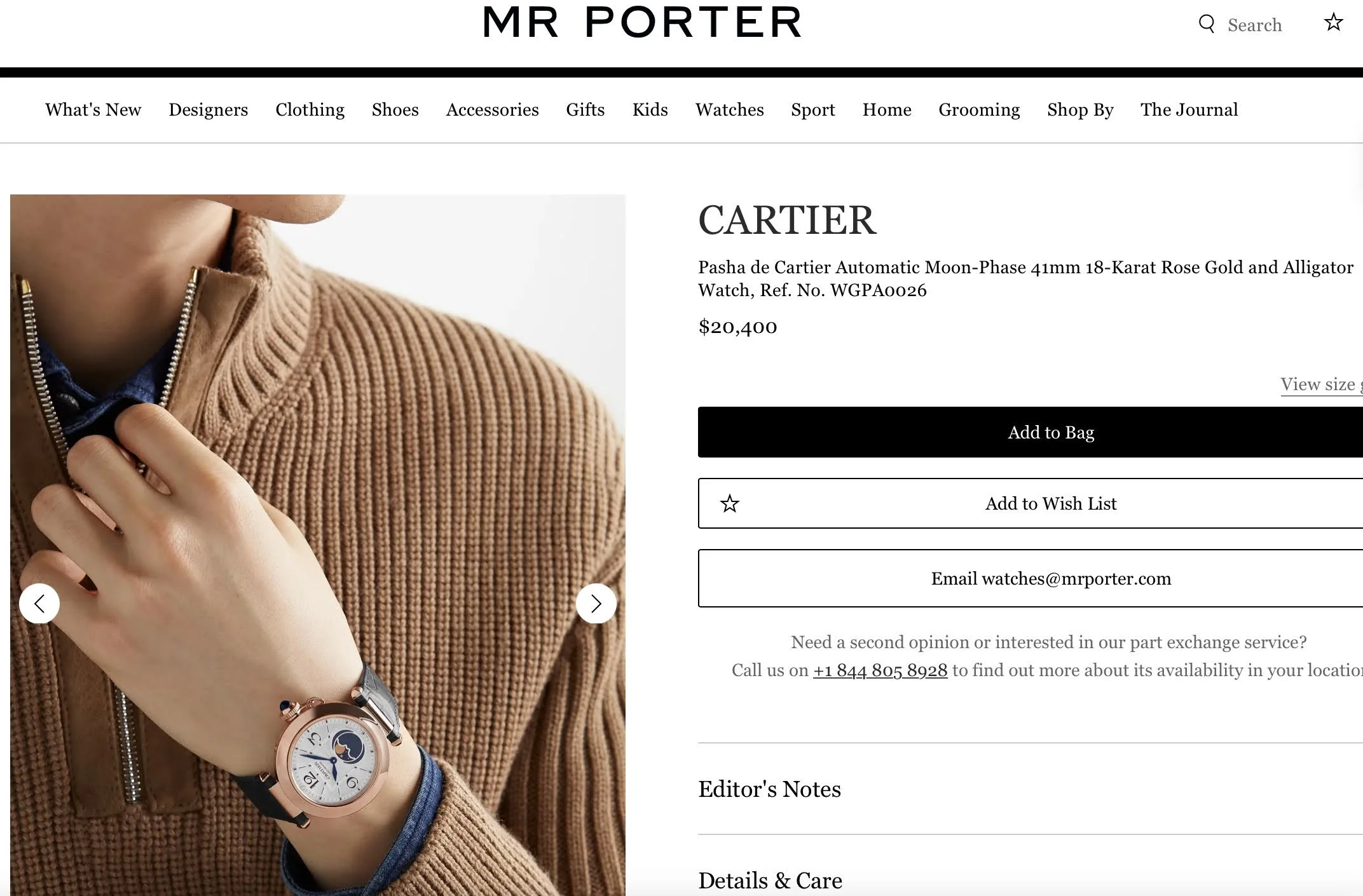Open the Shop By menu
The height and width of the screenshot is (896, 1363).
(x=1080, y=109)
